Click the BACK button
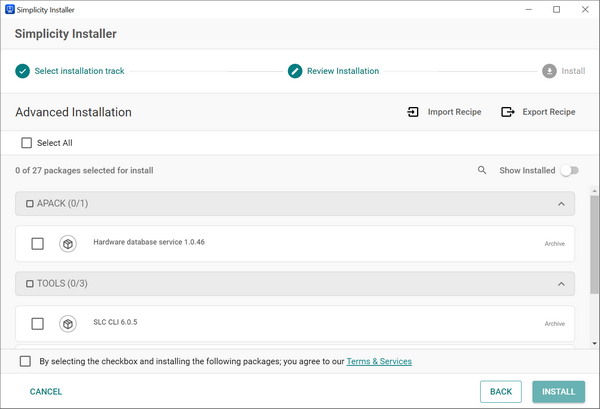Viewport: 600px width, 409px height. (x=501, y=392)
